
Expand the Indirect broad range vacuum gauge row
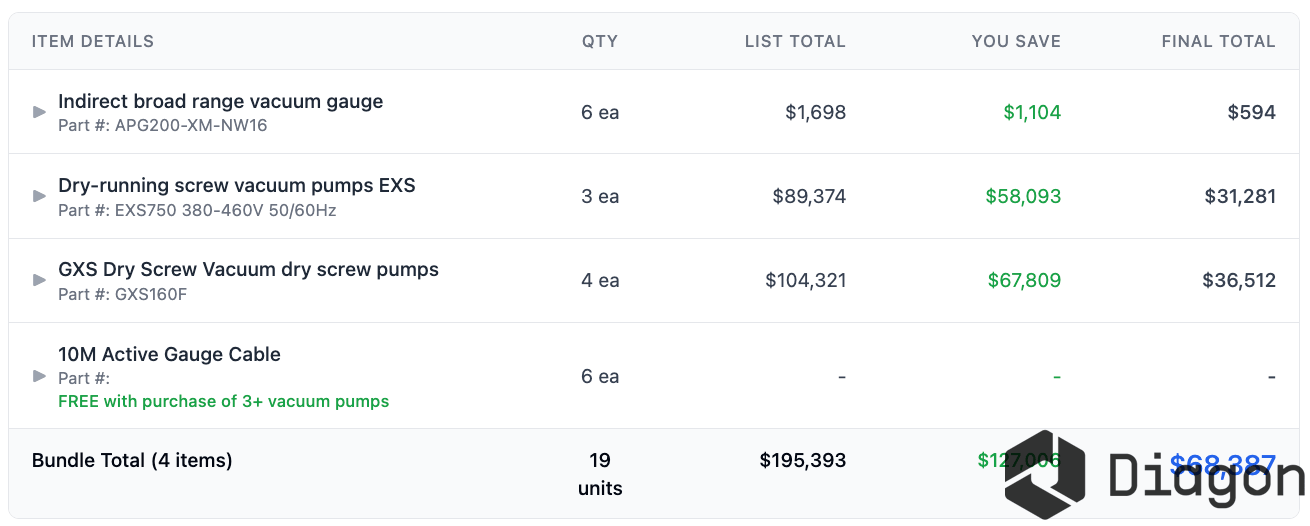coord(40,112)
